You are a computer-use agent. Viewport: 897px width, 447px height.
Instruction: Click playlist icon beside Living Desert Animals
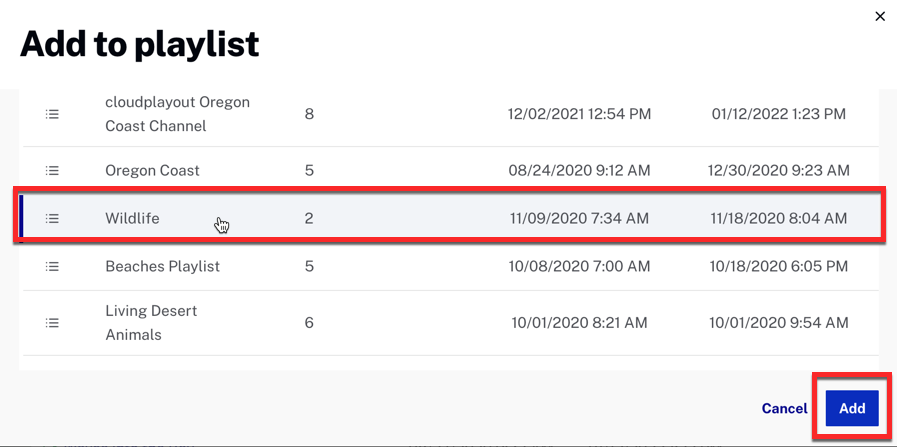click(x=52, y=323)
